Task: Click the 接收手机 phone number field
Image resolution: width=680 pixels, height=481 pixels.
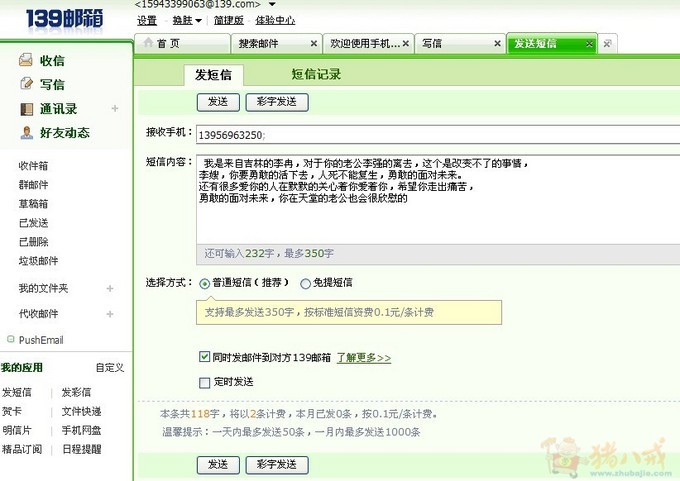Action: coord(438,135)
